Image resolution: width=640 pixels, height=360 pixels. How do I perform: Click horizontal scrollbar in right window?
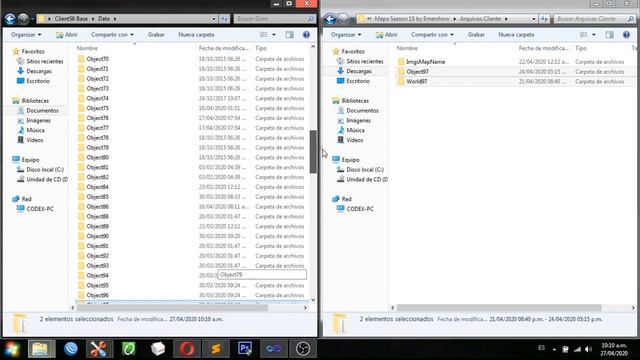[x=499, y=308]
